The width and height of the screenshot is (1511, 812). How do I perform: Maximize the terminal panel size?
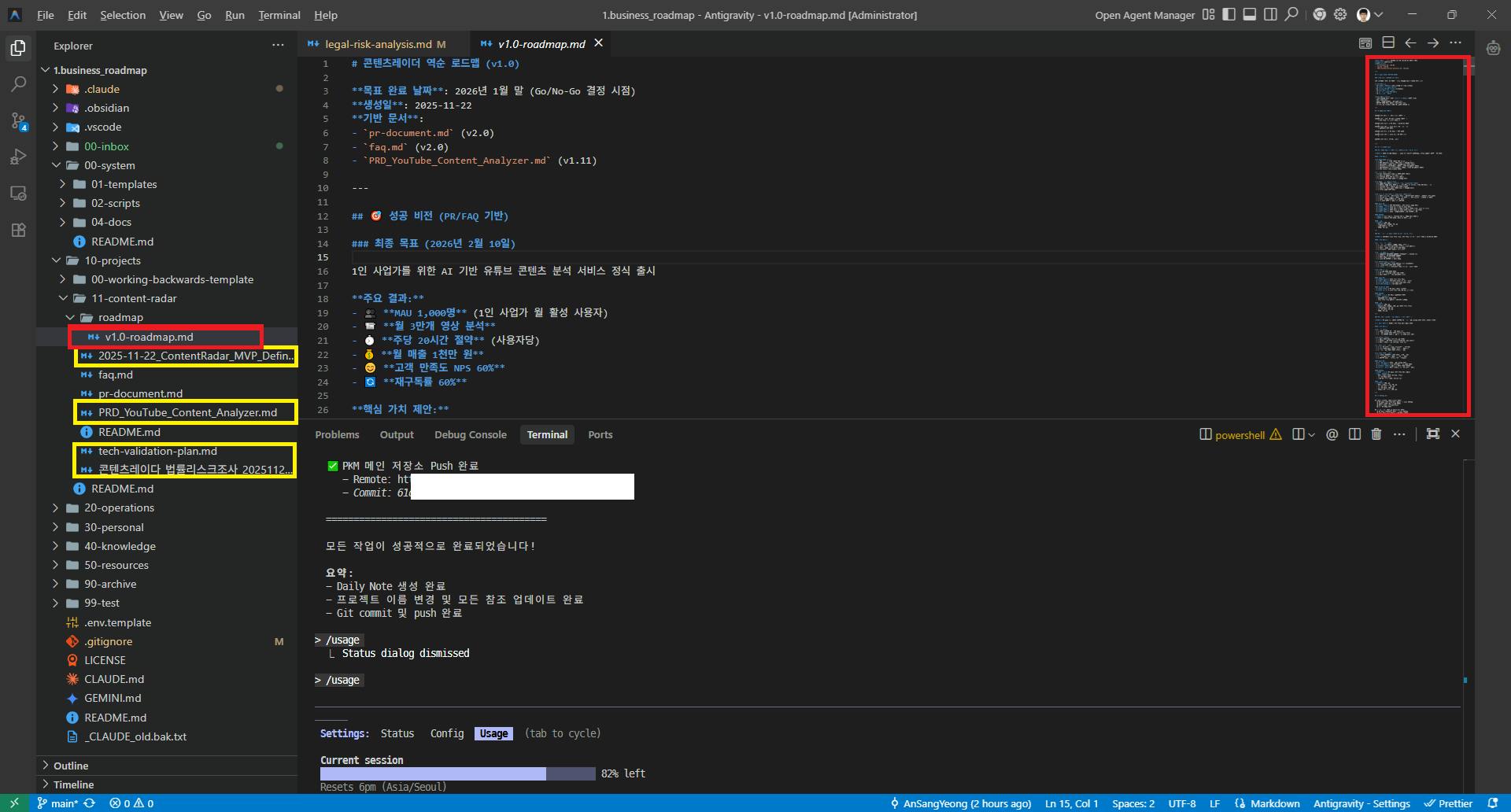(1432, 434)
